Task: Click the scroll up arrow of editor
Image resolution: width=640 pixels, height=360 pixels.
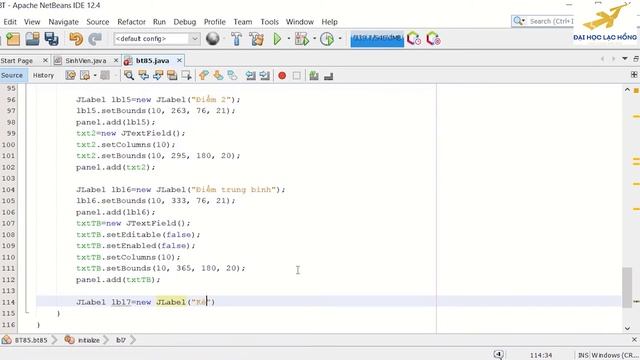Action: point(627,90)
